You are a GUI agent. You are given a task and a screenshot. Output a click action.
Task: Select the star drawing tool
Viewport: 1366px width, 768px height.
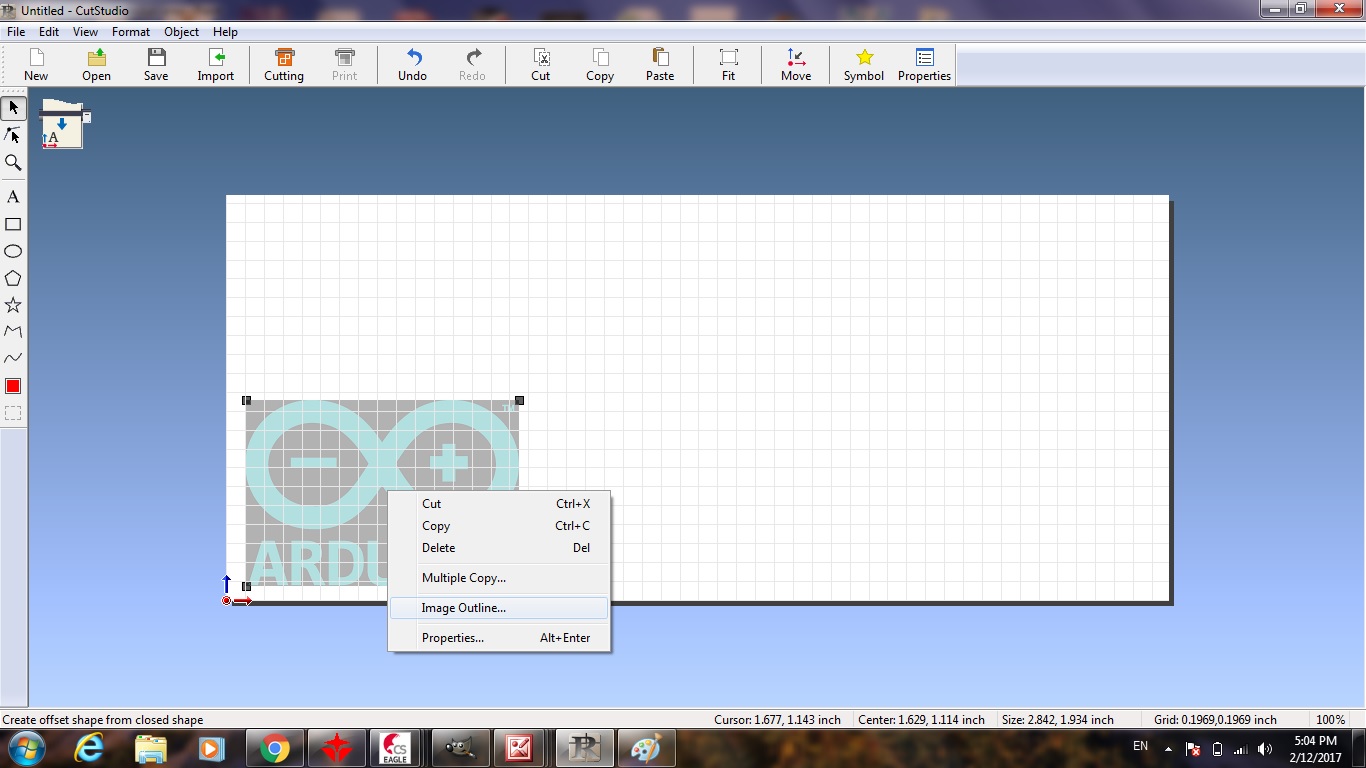tap(13, 305)
